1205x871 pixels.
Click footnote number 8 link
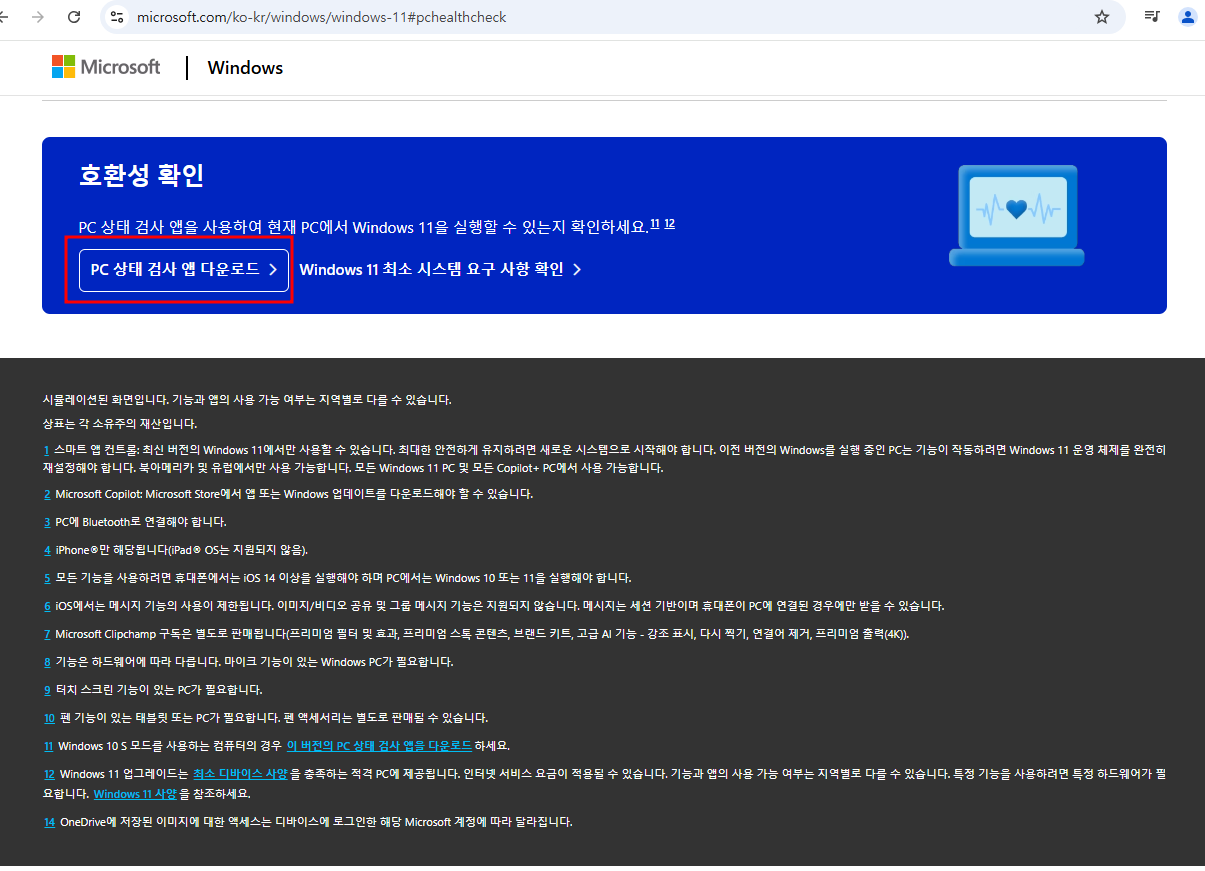pyautogui.click(x=46, y=662)
